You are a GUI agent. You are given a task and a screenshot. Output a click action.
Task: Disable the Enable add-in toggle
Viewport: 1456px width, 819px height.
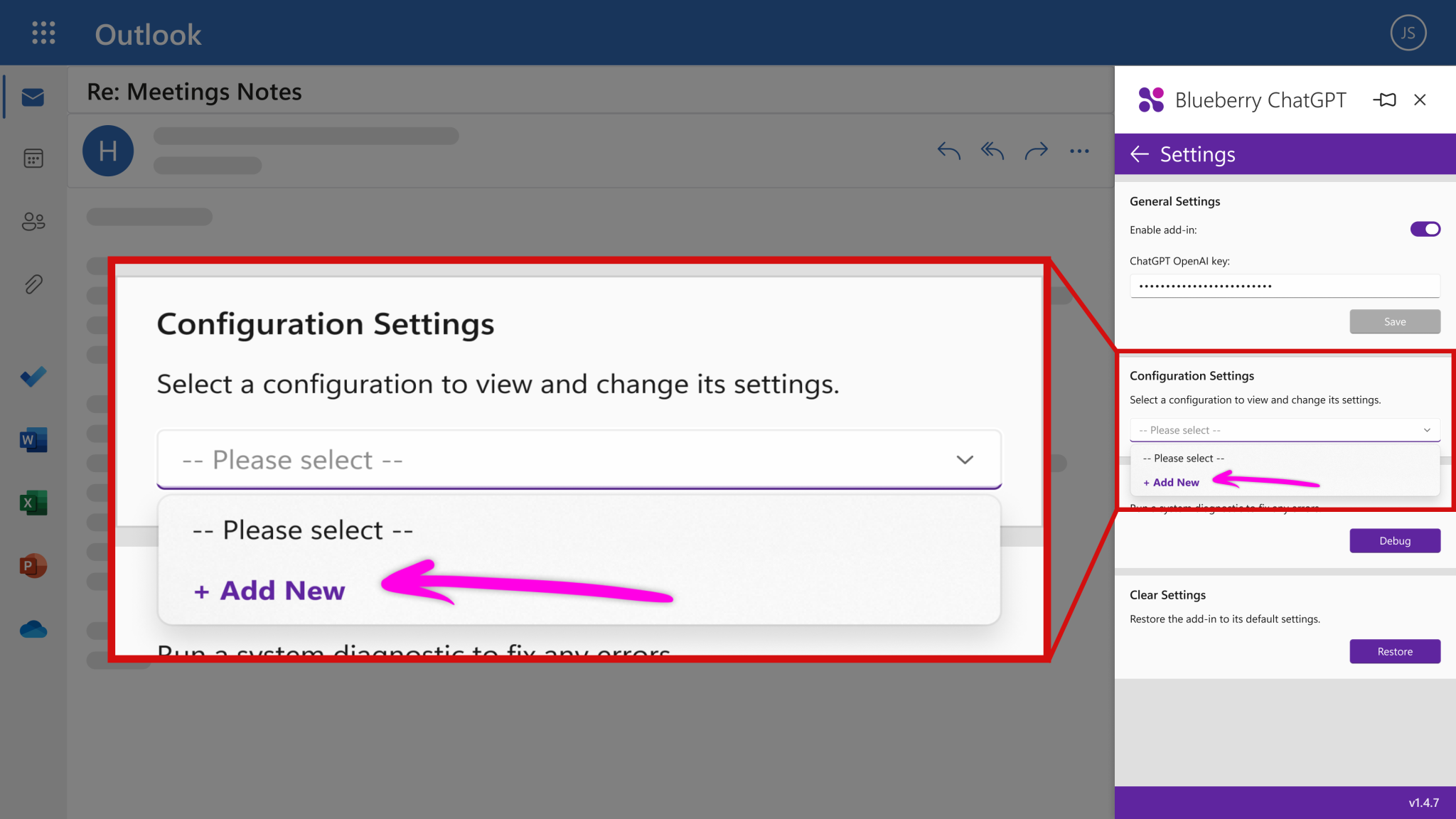tap(1426, 229)
